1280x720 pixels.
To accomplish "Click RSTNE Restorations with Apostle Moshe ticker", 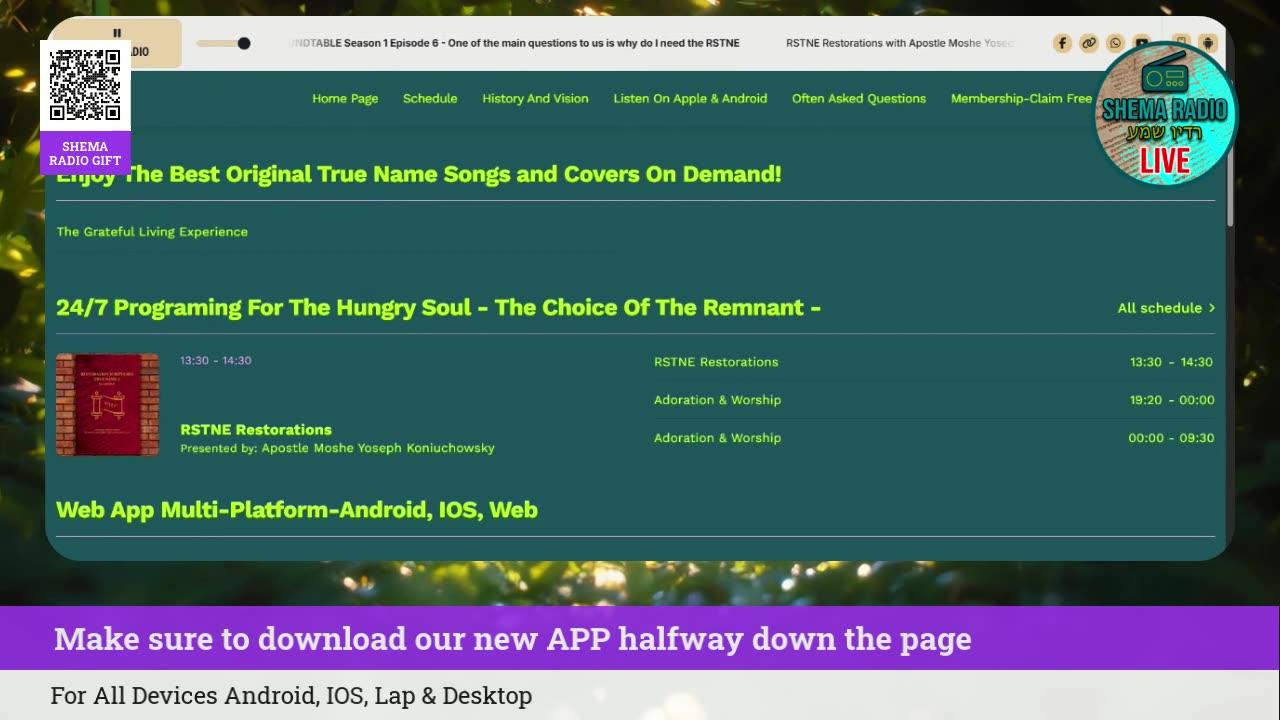I will 900,43.
